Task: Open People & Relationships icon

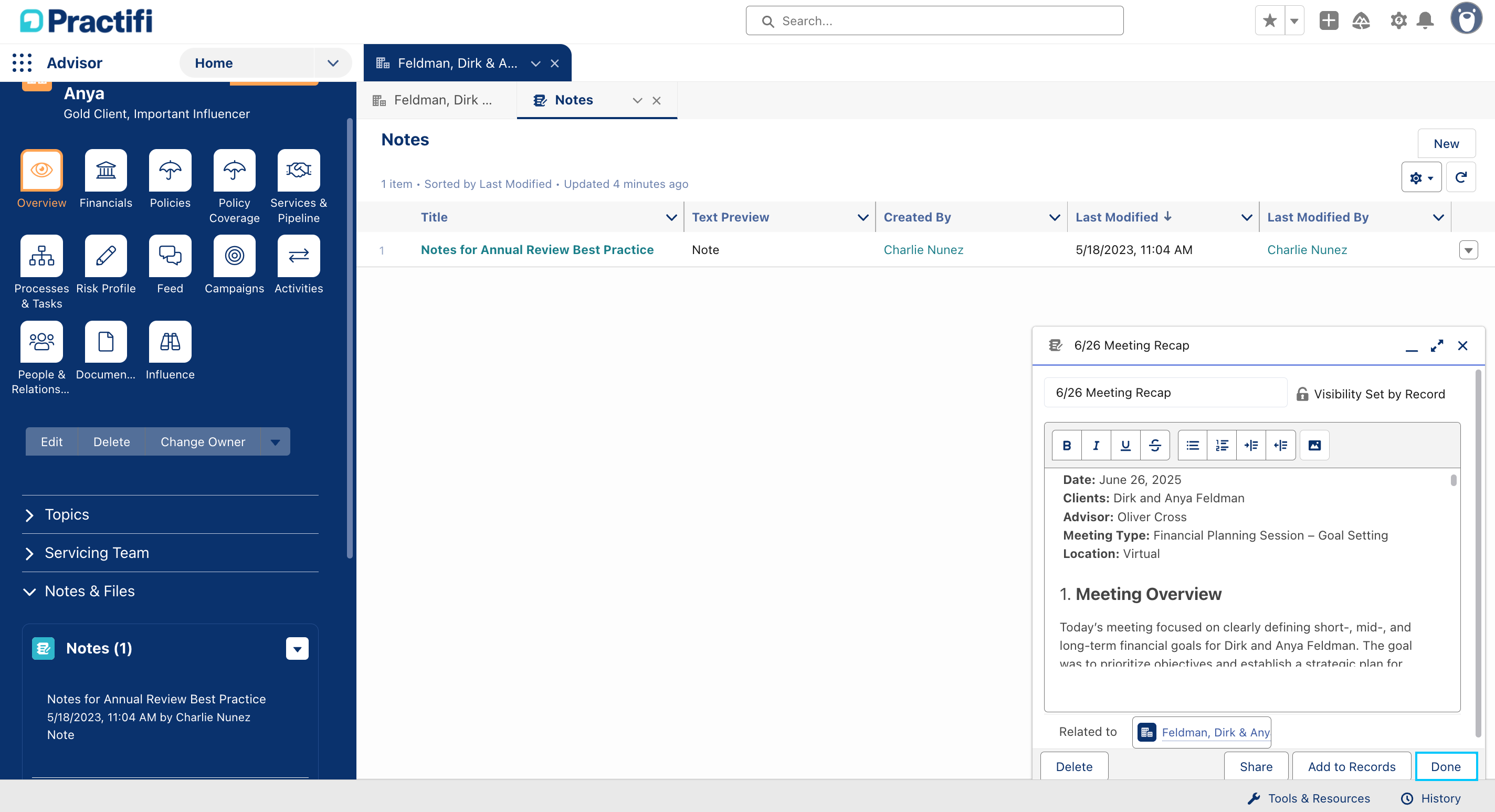Action: coord(42,342)
